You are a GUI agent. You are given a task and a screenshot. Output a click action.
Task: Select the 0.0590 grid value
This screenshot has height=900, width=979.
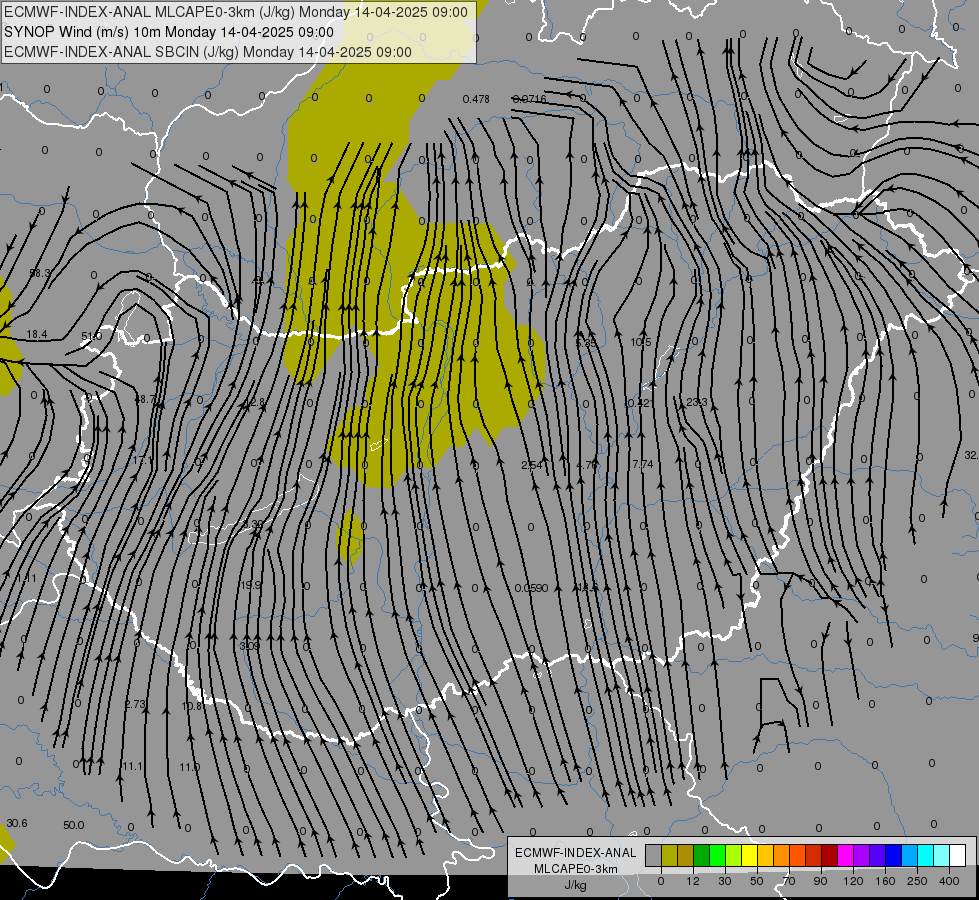point(531,588)
